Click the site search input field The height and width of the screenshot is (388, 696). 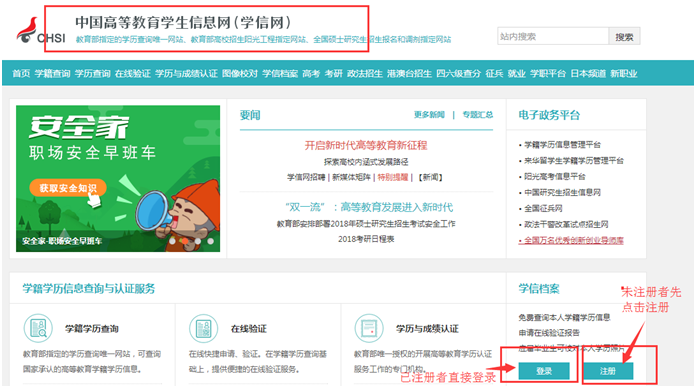coord(553,36)
